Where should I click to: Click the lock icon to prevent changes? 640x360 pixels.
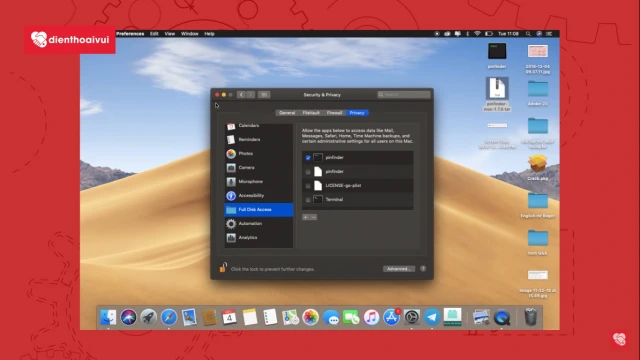tap(223, 267)
